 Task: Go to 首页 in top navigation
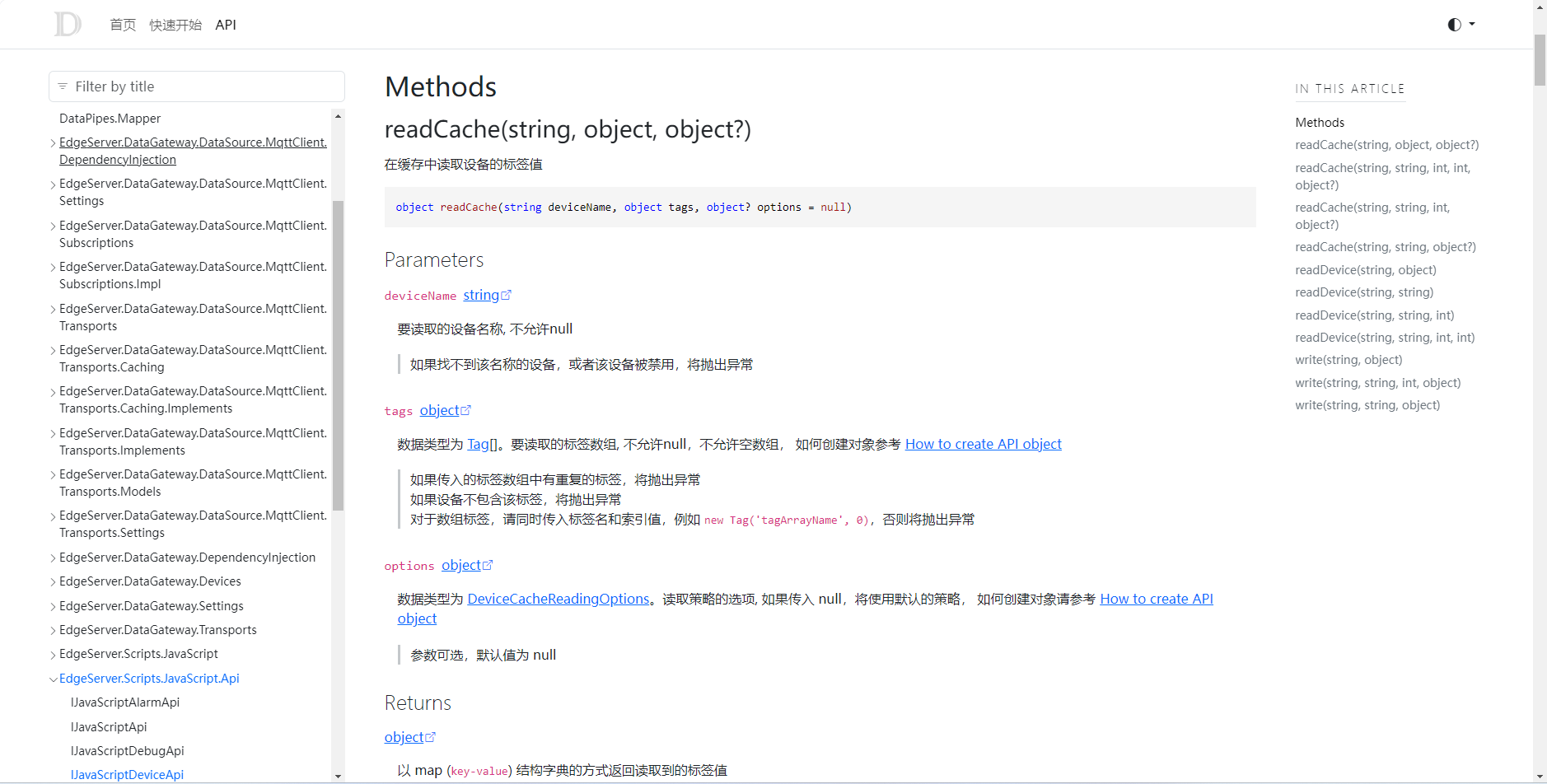[123, 25]
